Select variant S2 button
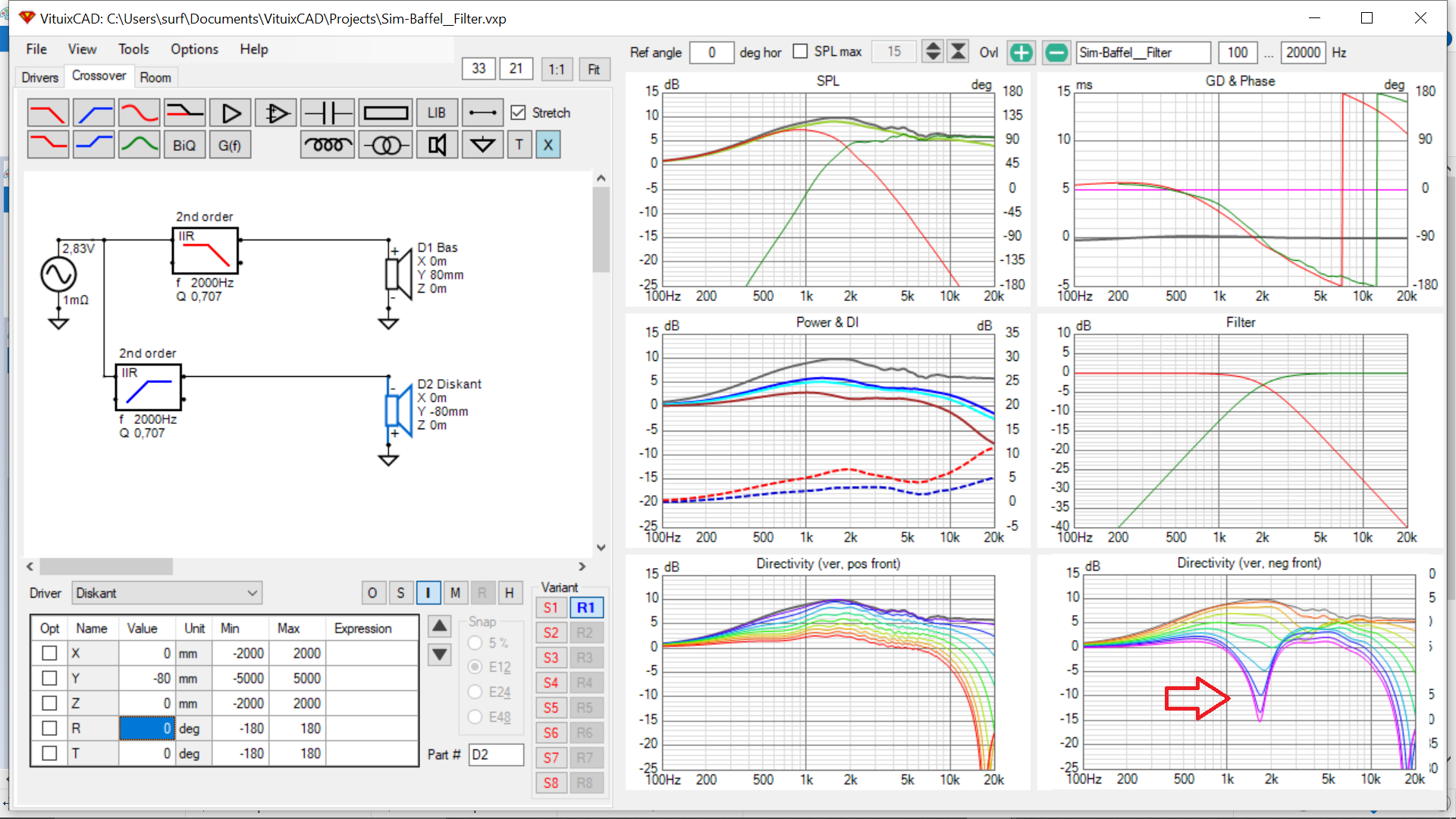This screenshot has width=1456, height=819. pyautogui.click(x=551, y=632)
